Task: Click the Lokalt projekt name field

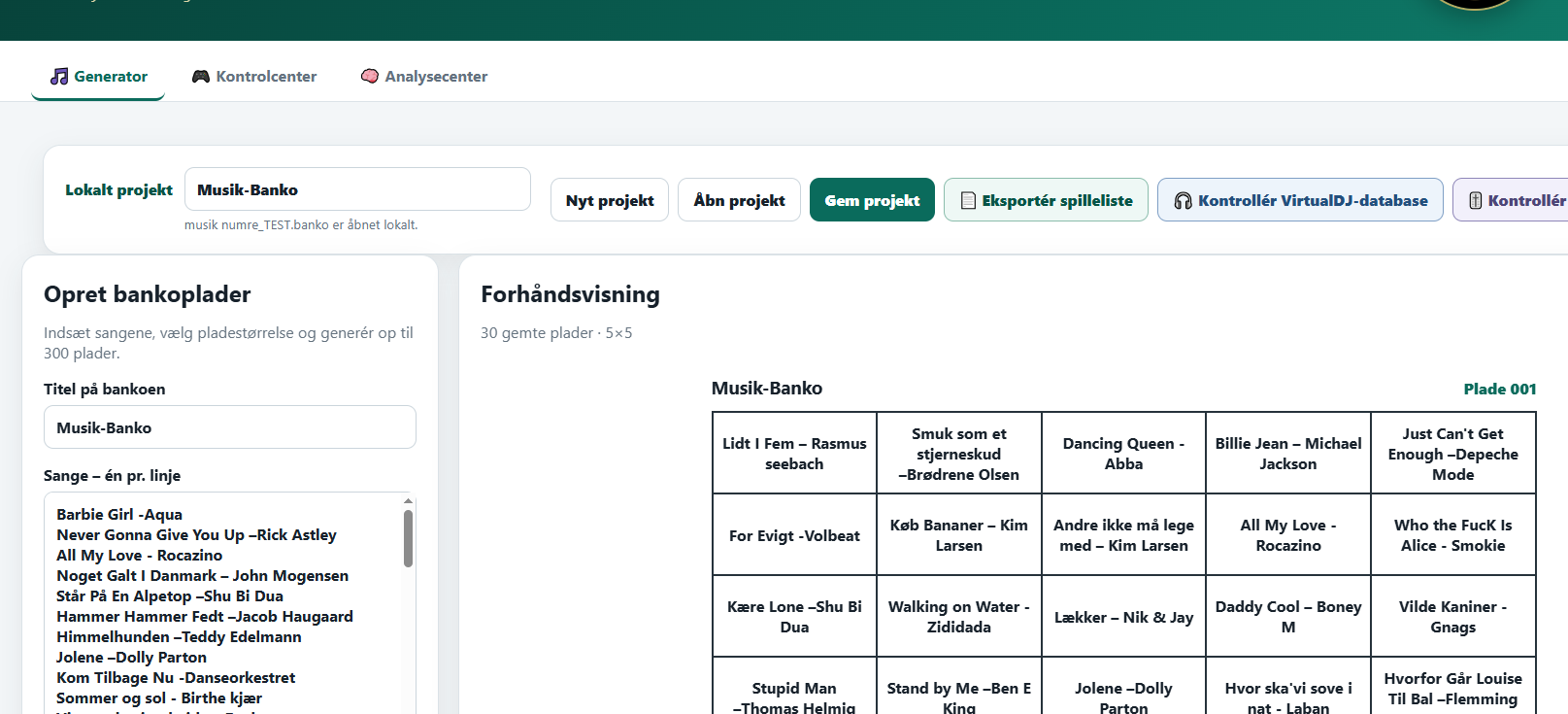Action: point(357,189)
